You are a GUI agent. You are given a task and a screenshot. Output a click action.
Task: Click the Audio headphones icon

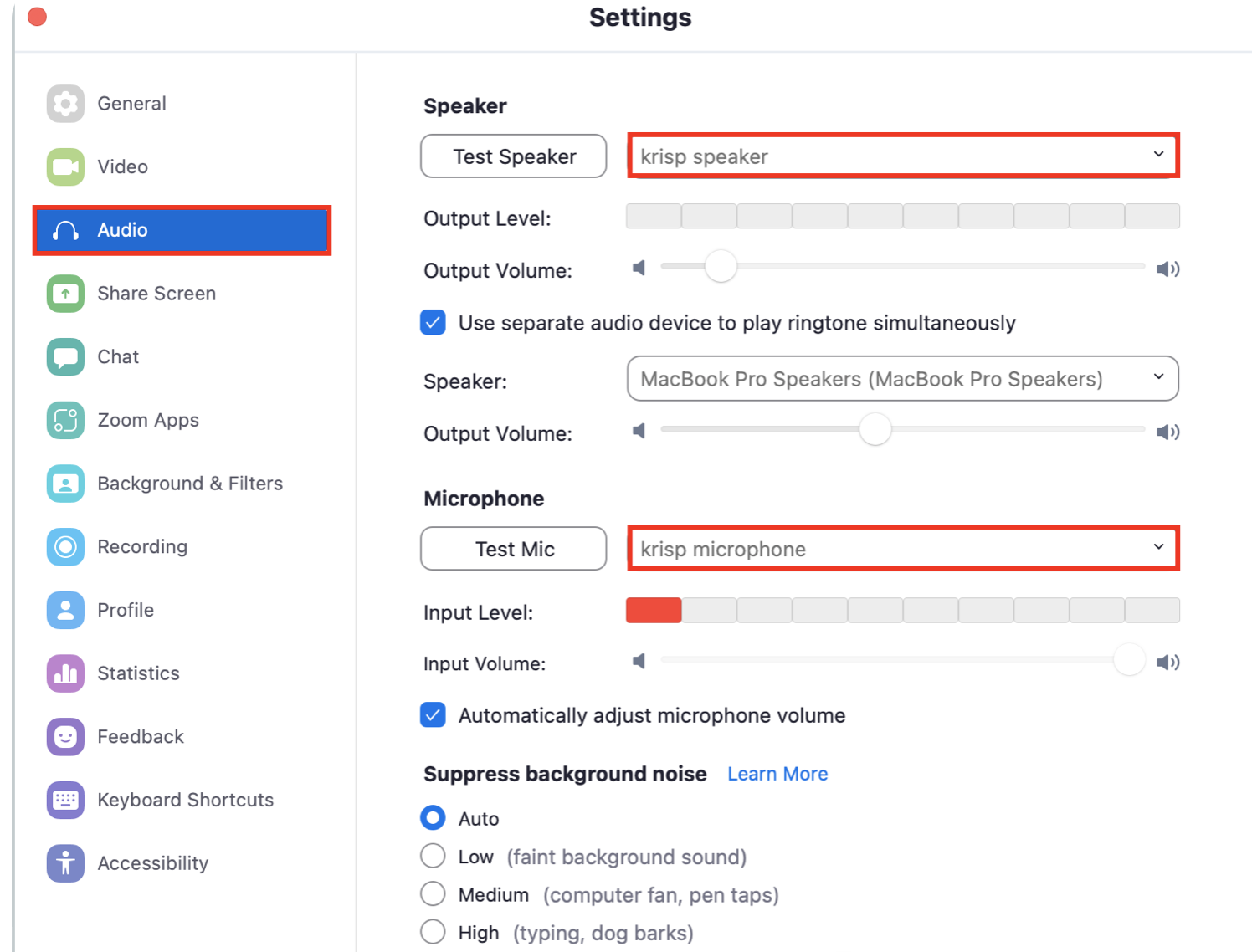point(65,230)
